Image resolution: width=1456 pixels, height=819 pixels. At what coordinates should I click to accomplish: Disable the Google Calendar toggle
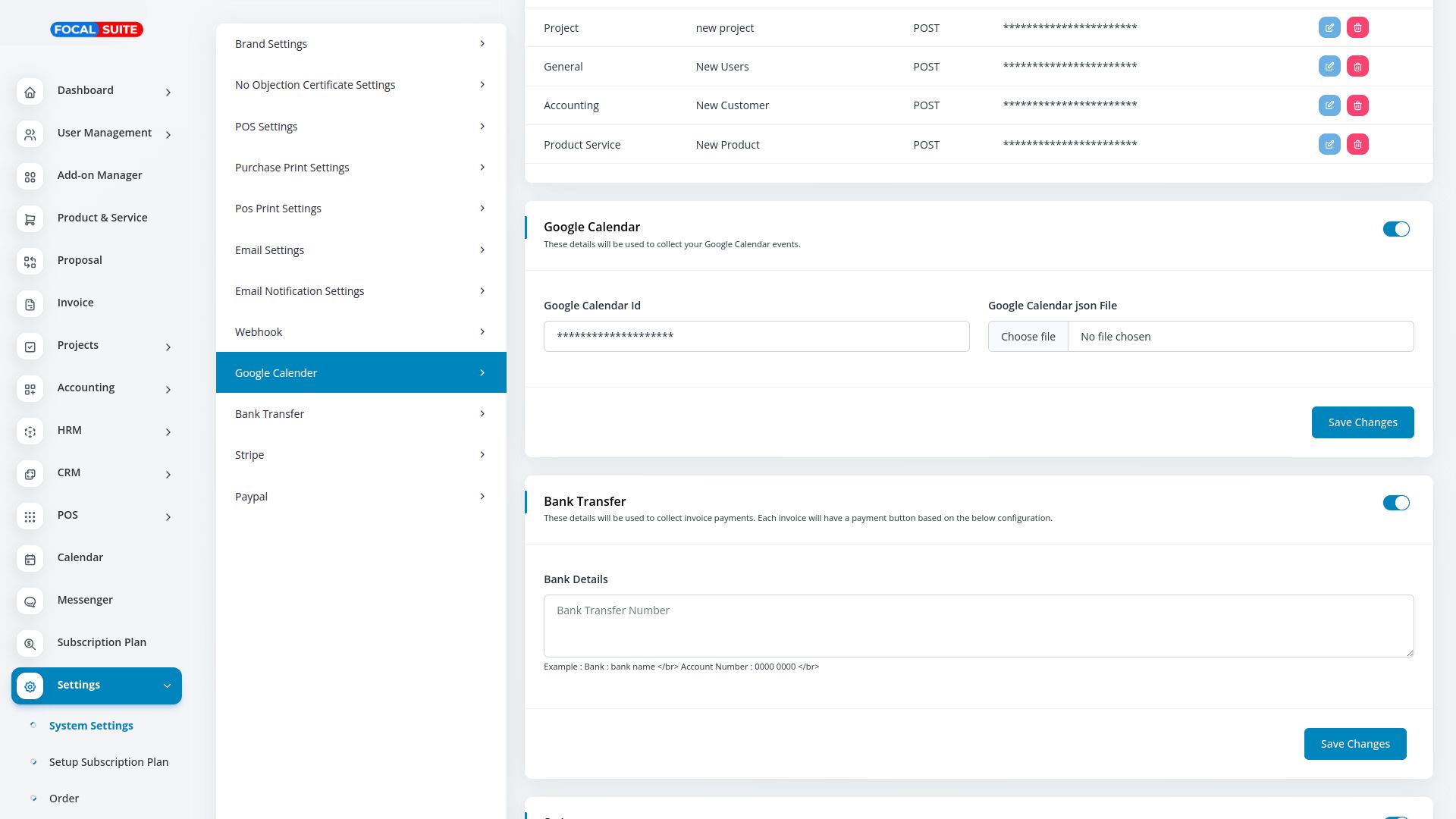click(x=1395, y=229)
